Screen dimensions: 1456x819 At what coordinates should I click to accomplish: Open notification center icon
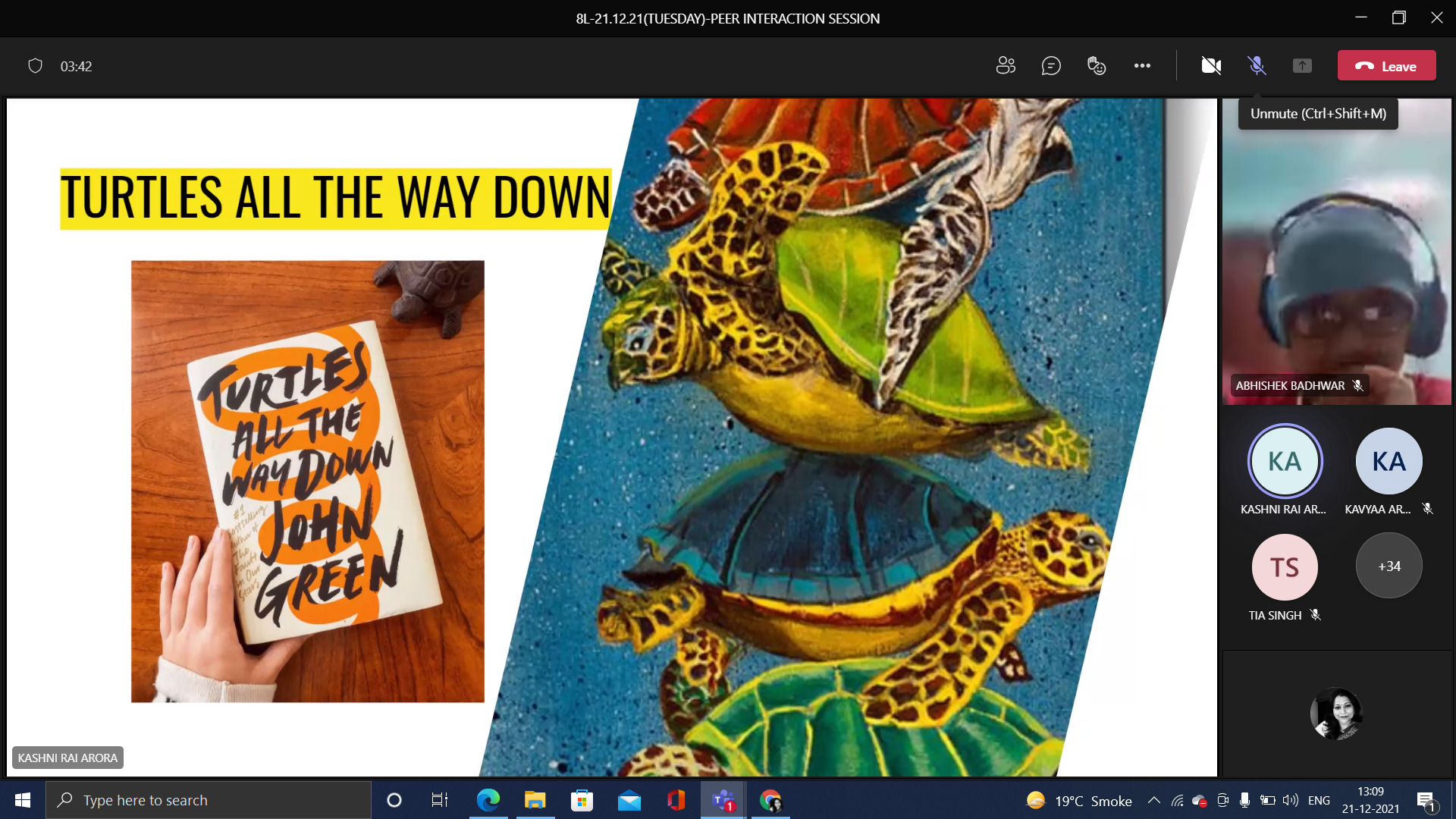click(x=1426, y=801)
